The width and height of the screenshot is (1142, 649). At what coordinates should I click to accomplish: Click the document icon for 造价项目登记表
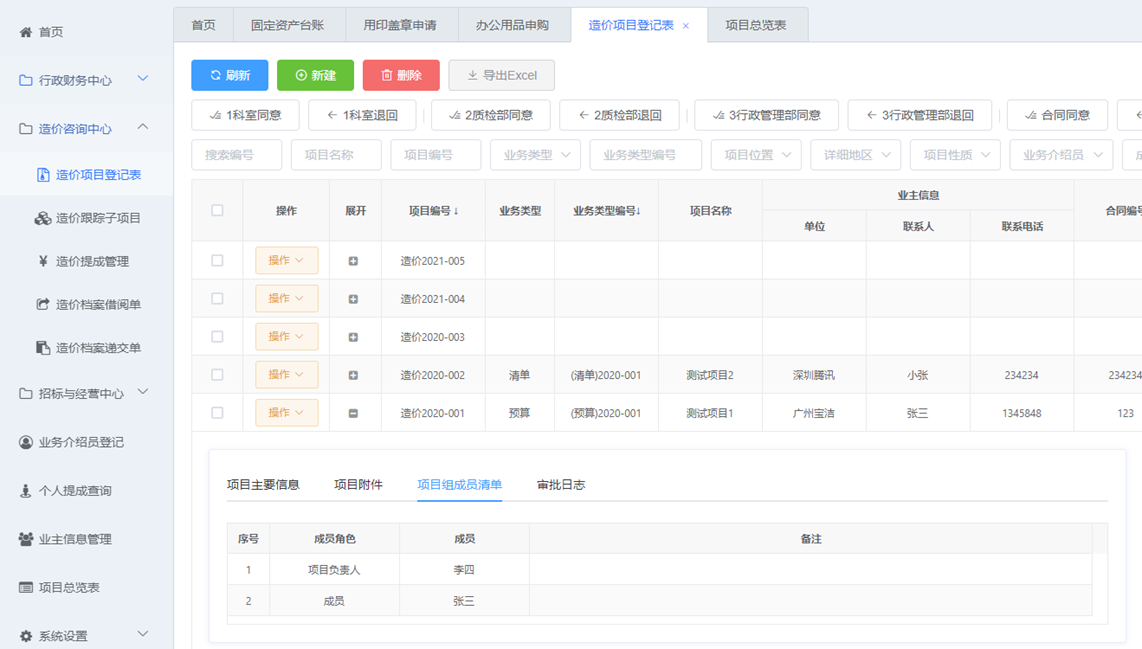coord(43,175)
